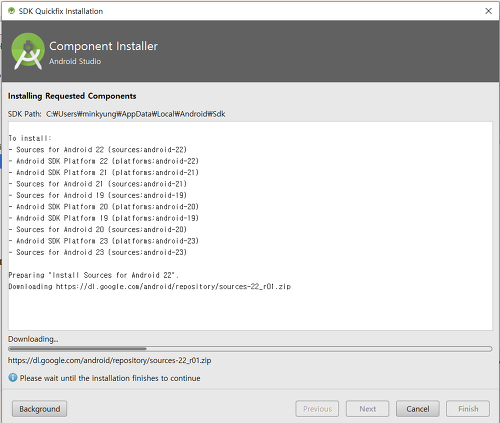Click the disabled Finish button
500x423 pixels.
tap(468, 409)
